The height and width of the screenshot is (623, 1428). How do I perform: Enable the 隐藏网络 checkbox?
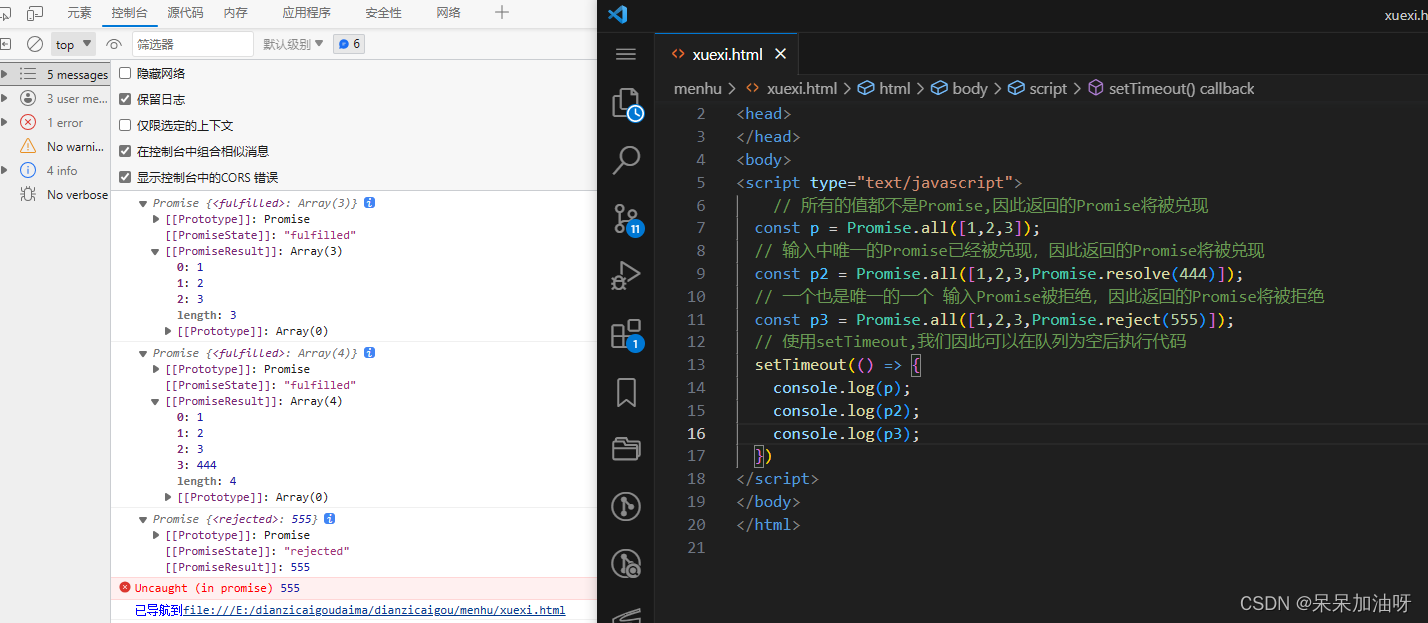[x=125, y=73]
